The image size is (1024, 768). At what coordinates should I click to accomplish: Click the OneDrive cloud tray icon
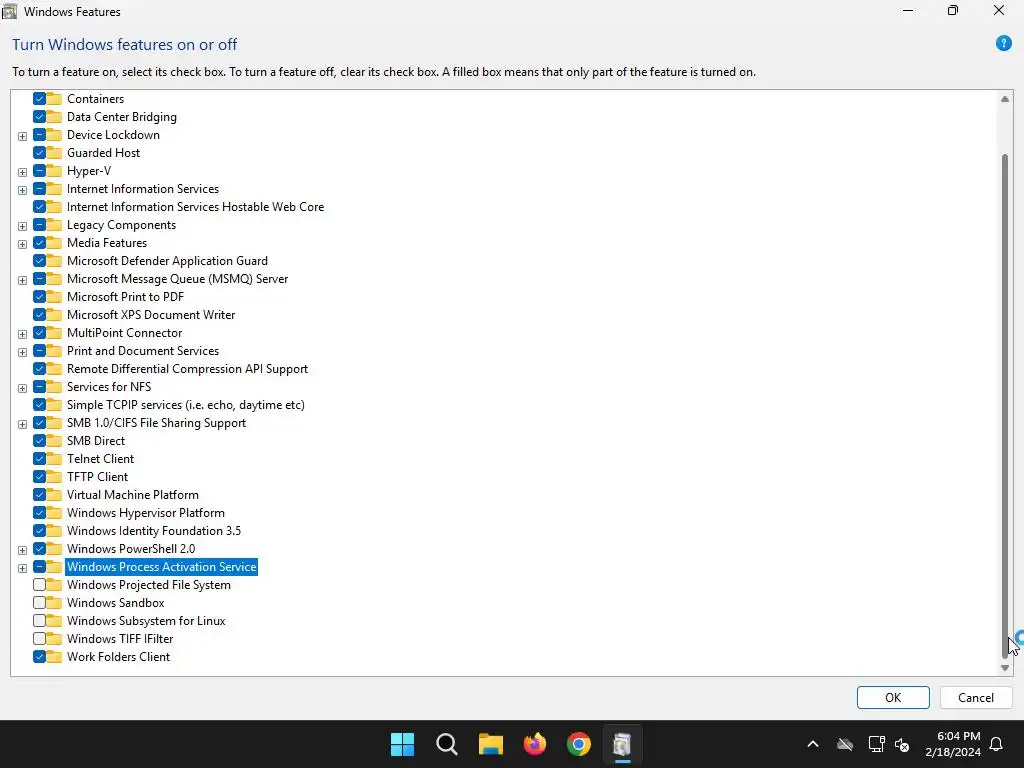(845, 744)
